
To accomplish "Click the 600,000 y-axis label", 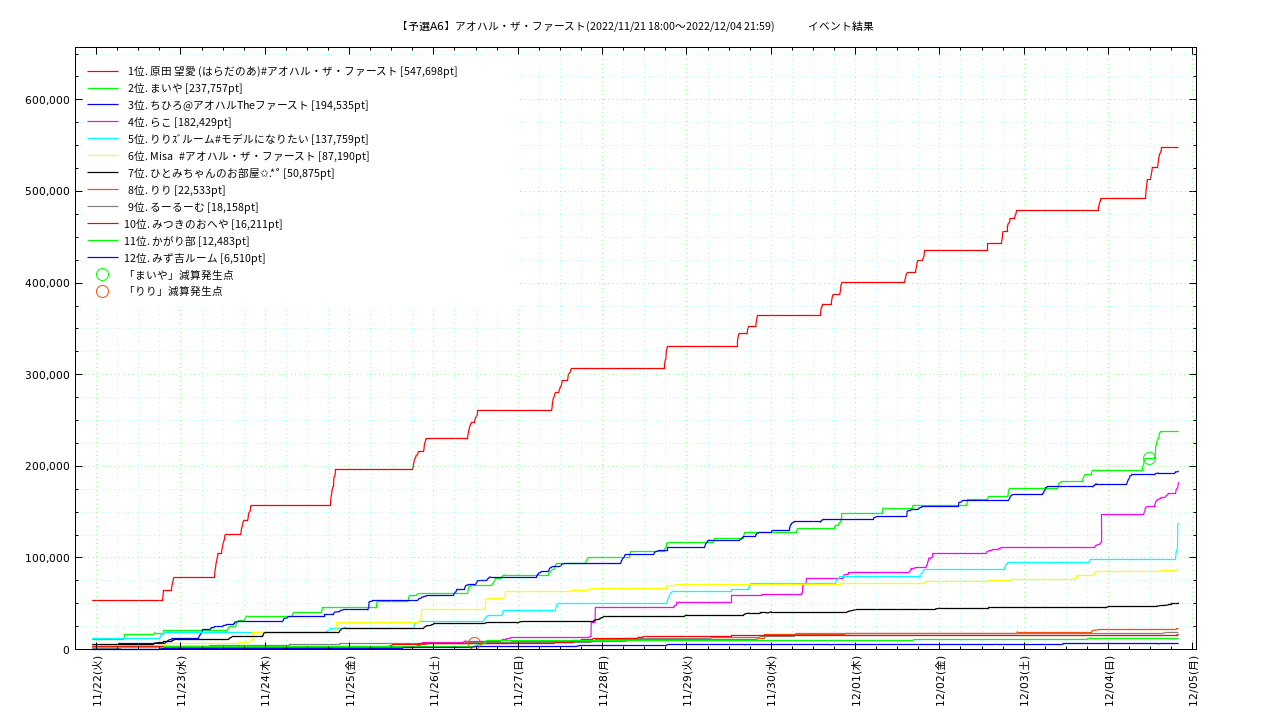I will pyautogui.click(x=47, y=100).
